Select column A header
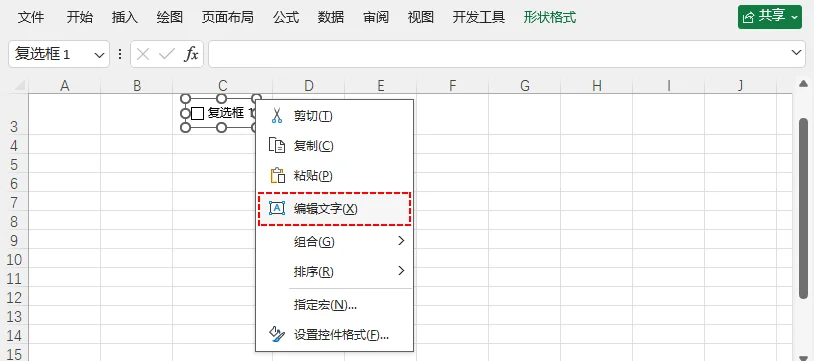The height and width of the screenshot is (361, 814). [x=64, y=86]
